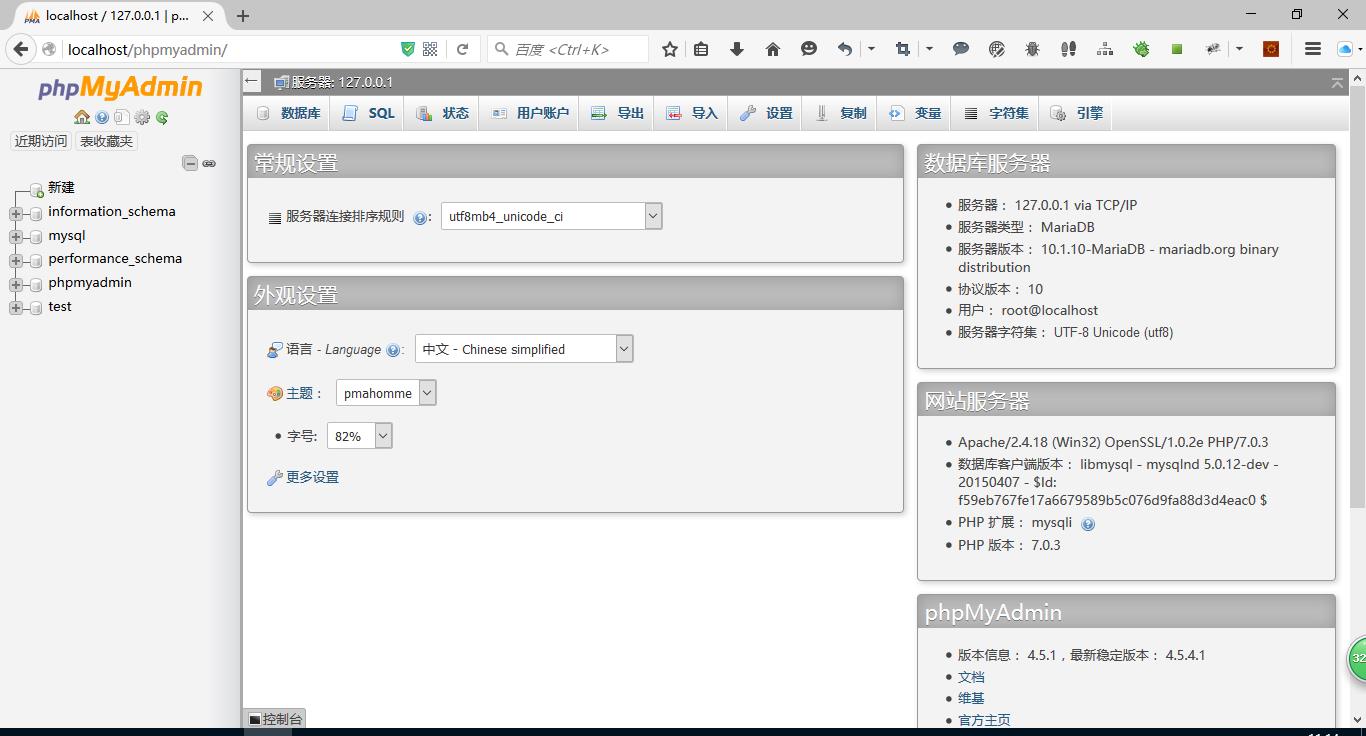Screen dimensions: 1366x736
Task: Expand the mysql database node
Action: click(x=16, y=237)
